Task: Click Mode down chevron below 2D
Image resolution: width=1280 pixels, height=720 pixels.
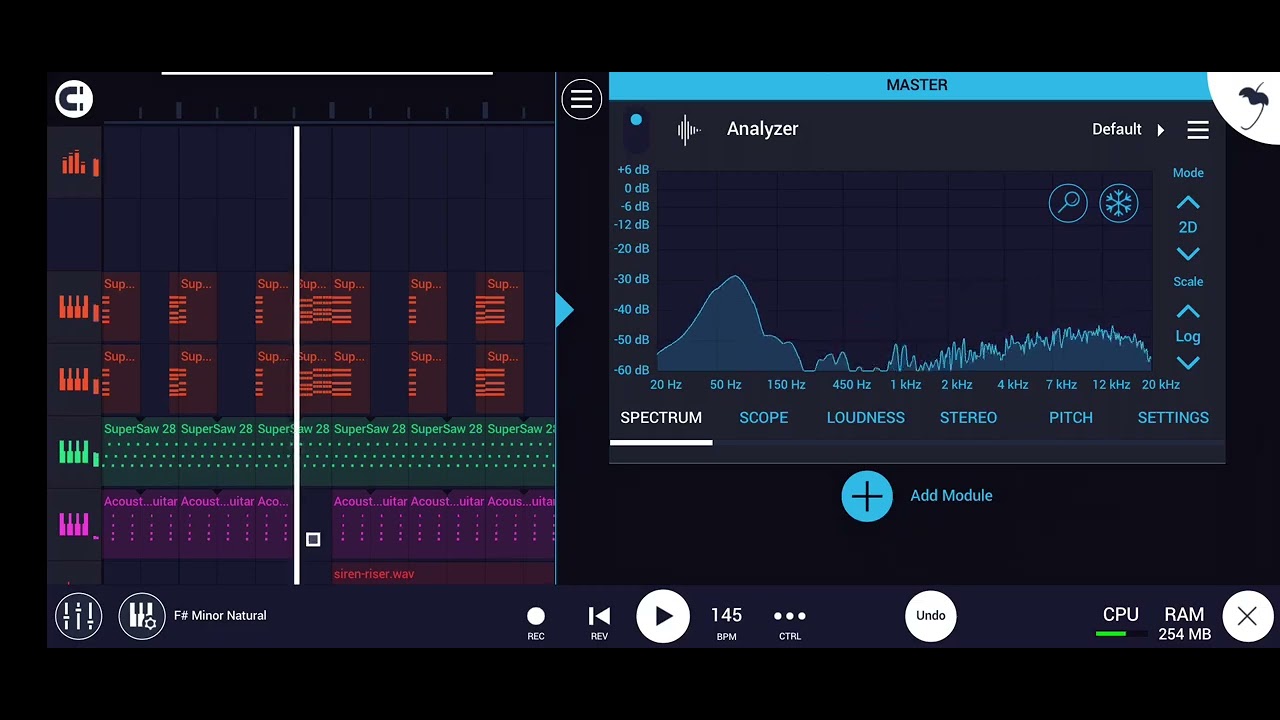Action: 1188,254
